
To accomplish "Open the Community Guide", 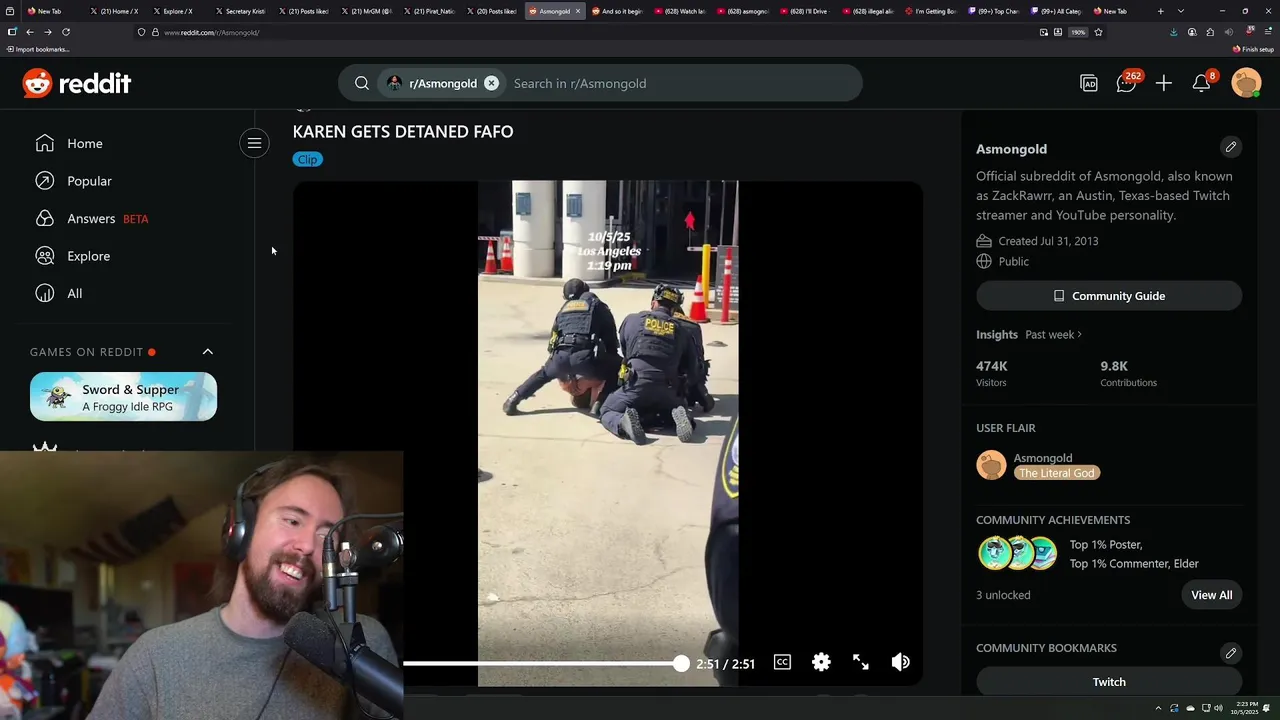I will coord(1109,296).
